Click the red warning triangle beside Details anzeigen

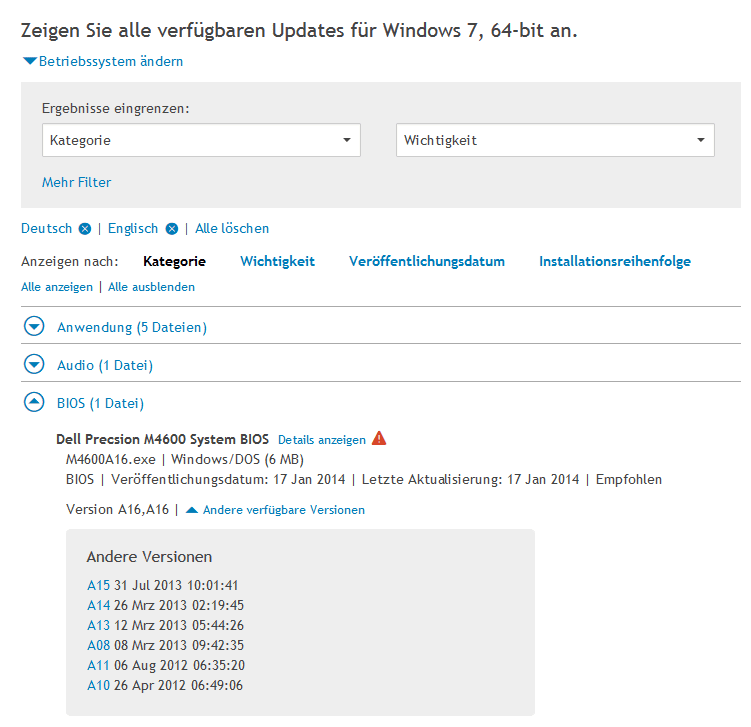[379, 438]
